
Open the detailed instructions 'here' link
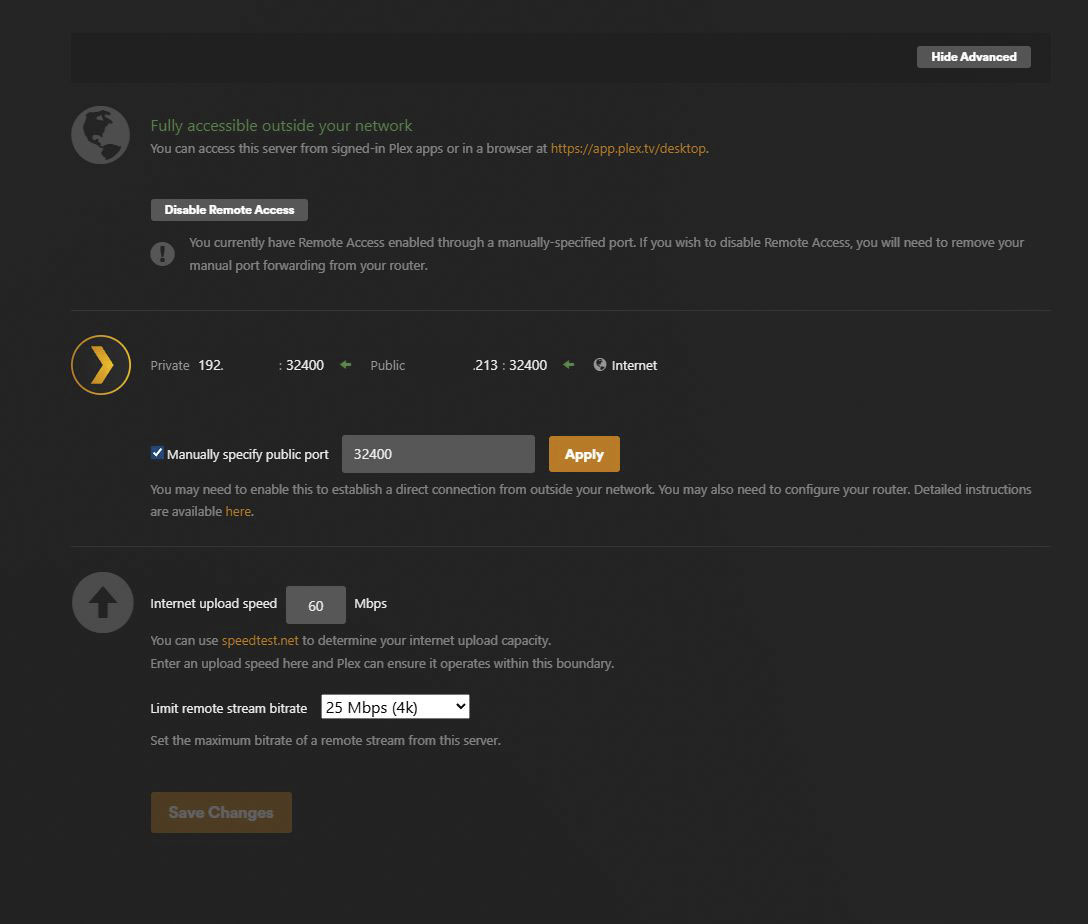coord(238,511)
